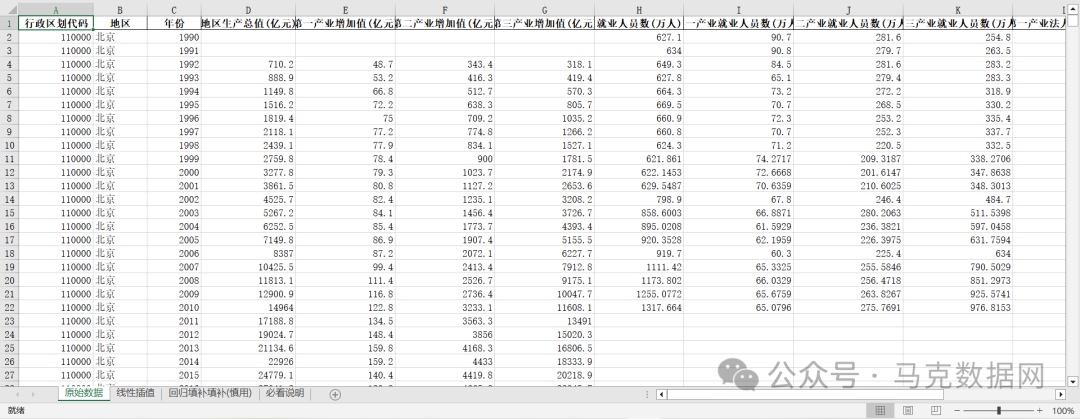
Task: Select the cell with value 1317.664
Action: click(639, 307)
